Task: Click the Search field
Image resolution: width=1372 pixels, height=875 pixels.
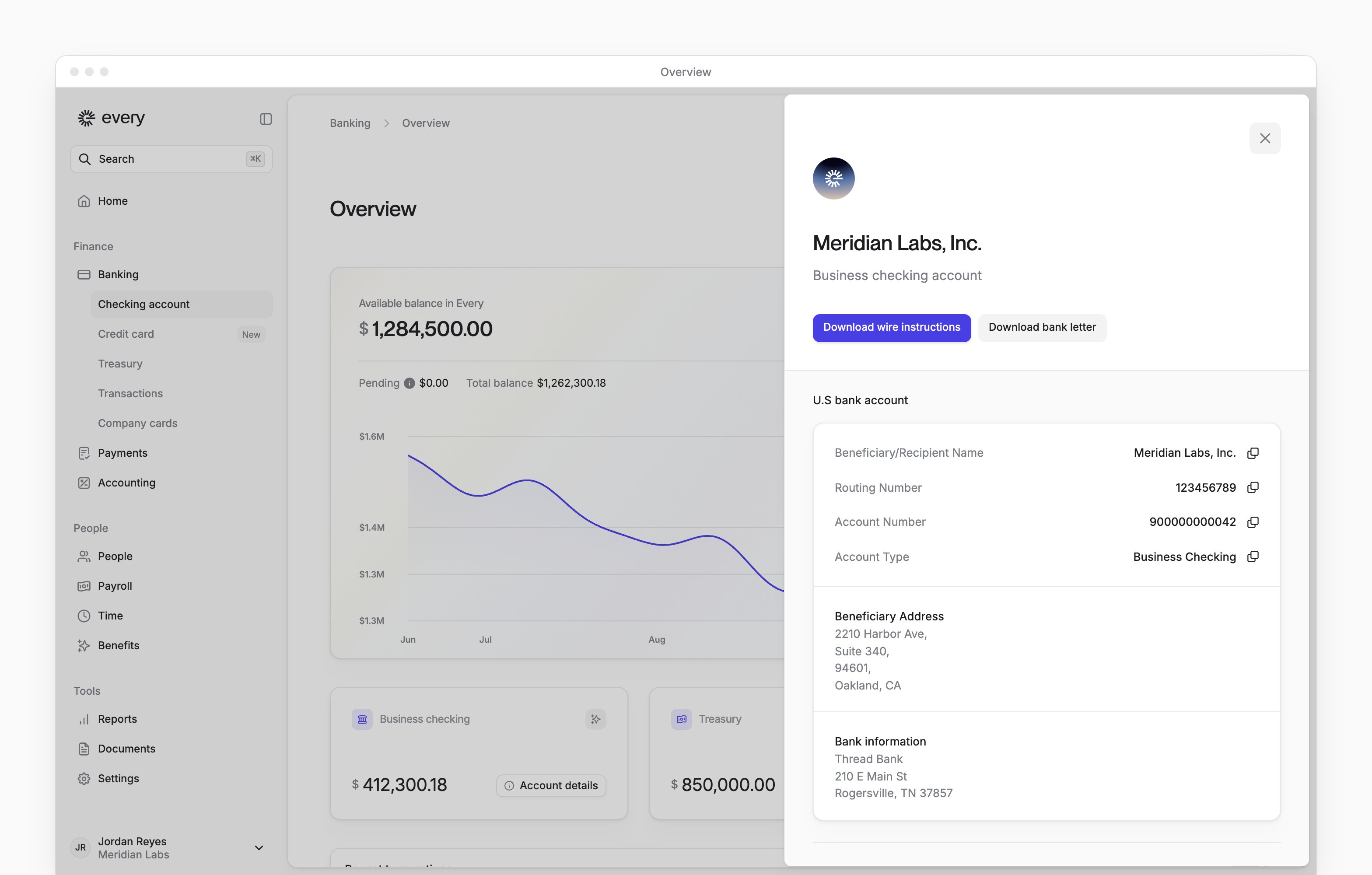Action: pos(171,159)
